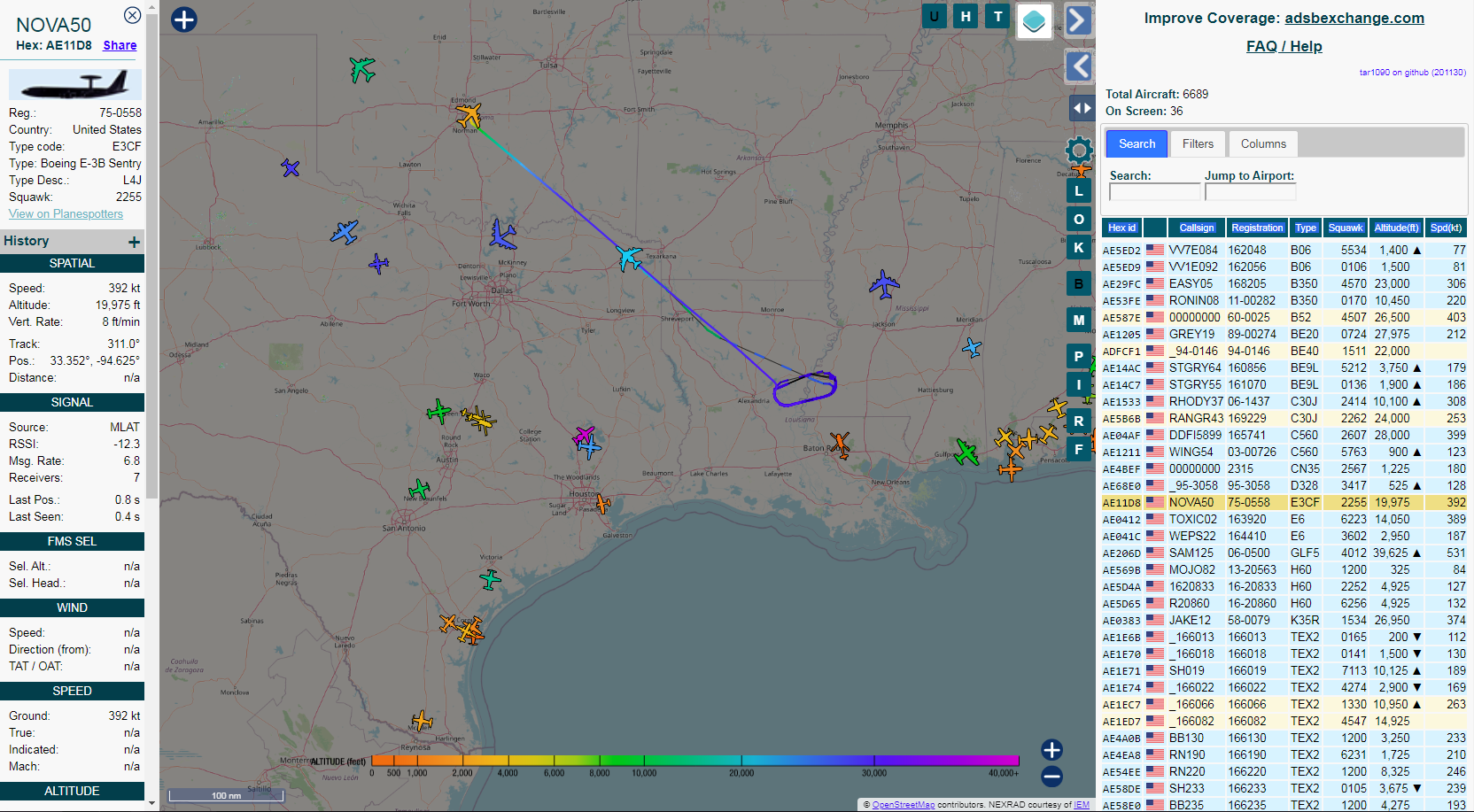The image size is (1474, 812).
Task: Toggle the L map button
Action: 1078,191
